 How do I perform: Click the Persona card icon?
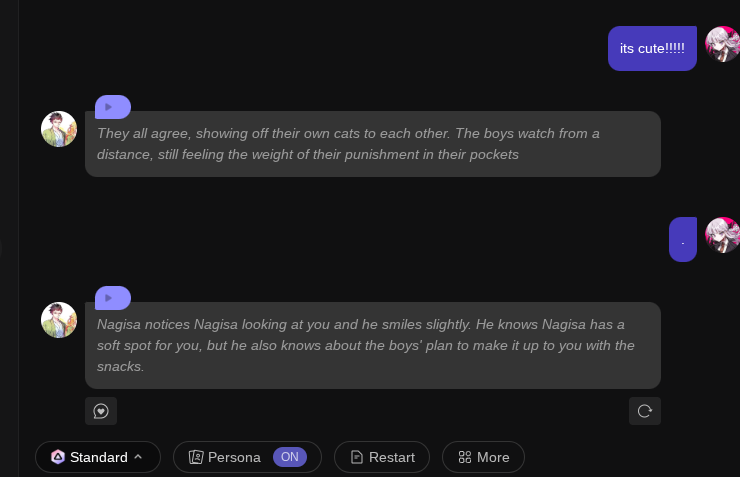pos(196,457)
